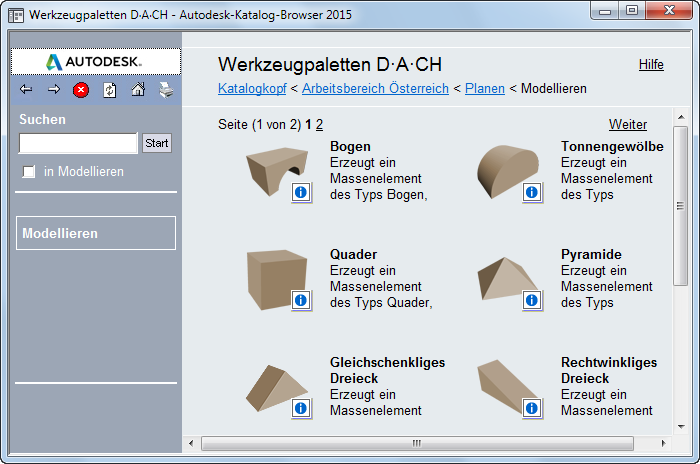Click the window title bar icon
The image size is (700, 464).
pyautogui.click(x=16, y=15)
